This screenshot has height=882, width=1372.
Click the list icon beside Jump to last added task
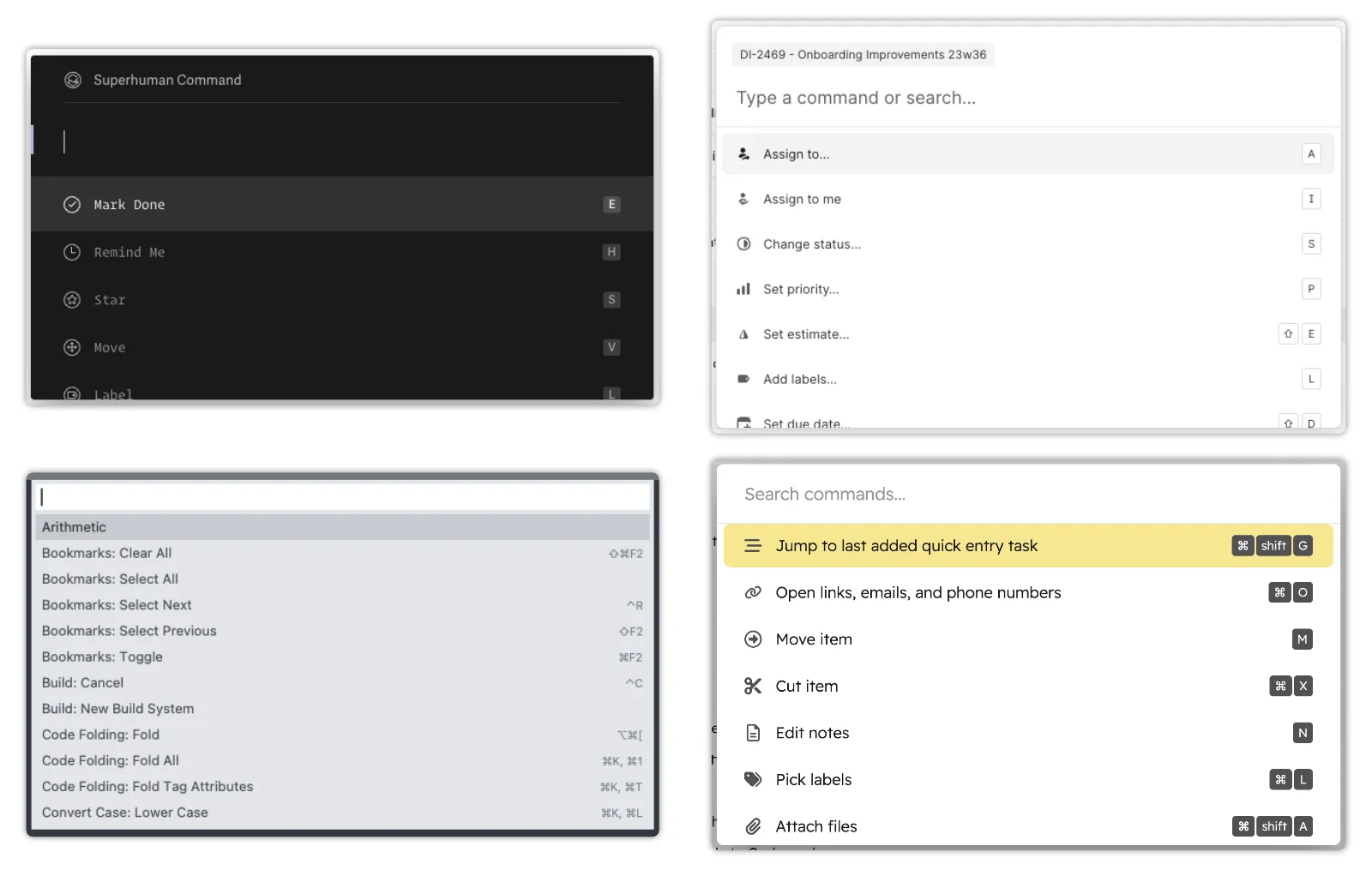753,546
